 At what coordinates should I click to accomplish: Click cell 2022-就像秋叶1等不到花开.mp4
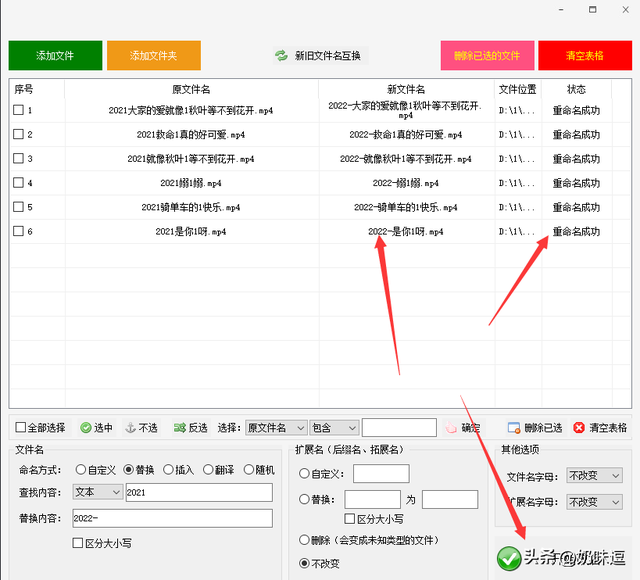click(406, 159)
